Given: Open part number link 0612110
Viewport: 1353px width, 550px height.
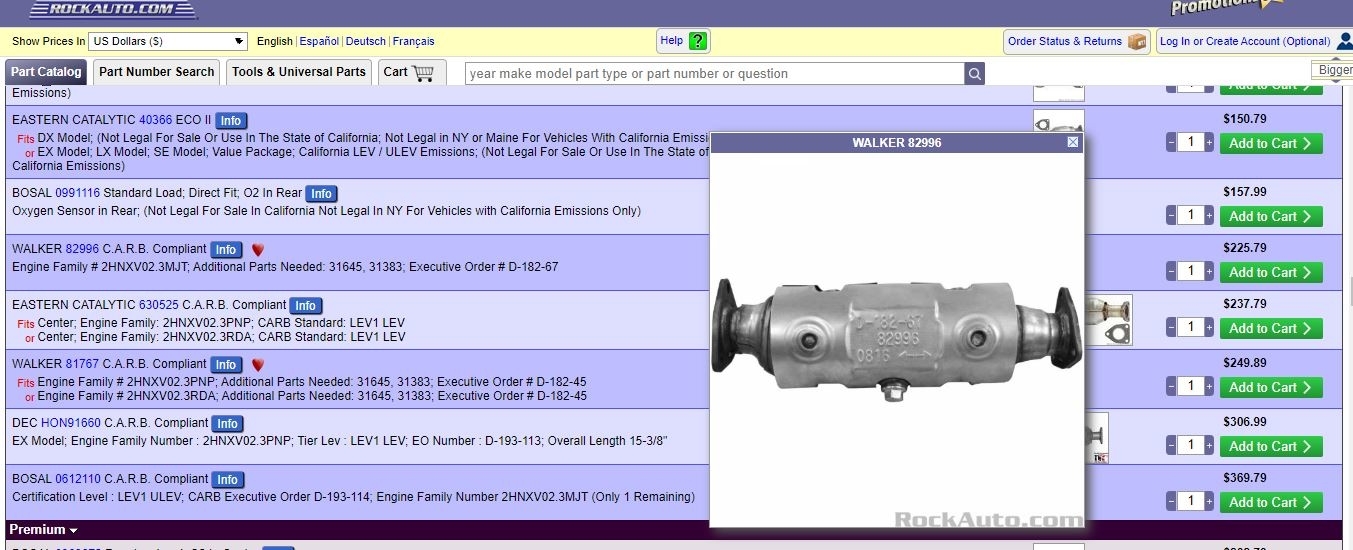Looking at the screenshot, I should [78, 479].
